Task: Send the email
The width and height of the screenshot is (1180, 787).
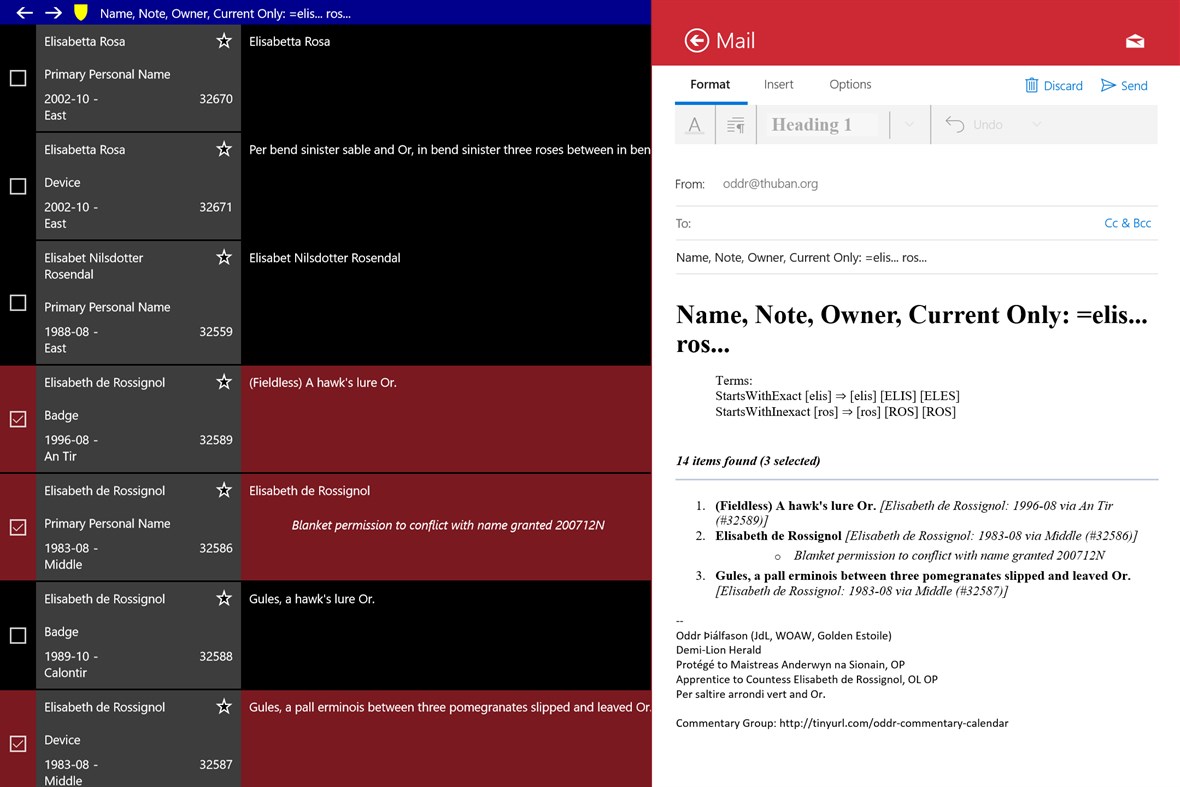Action: (1124, 85)
